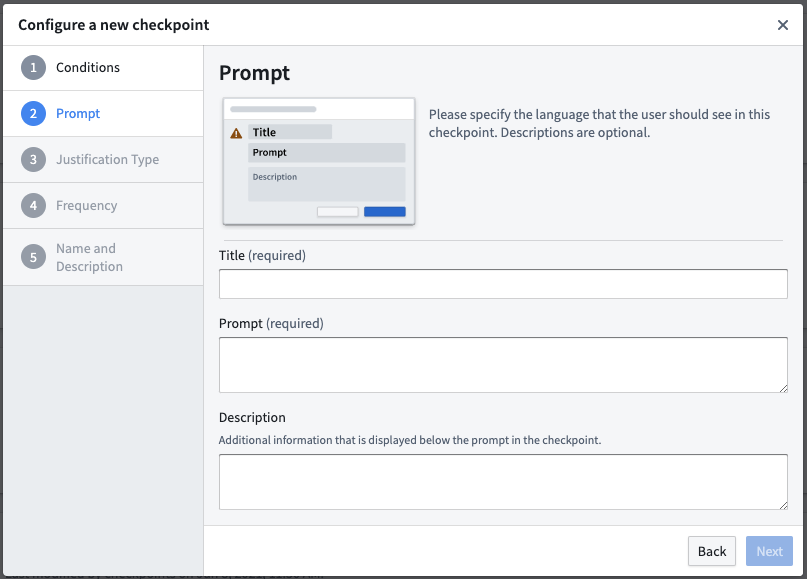Image resolution: width=807 pixels, height=579 pixels.
Task: Click the Prompt (required) label
Action: [271, 323]
